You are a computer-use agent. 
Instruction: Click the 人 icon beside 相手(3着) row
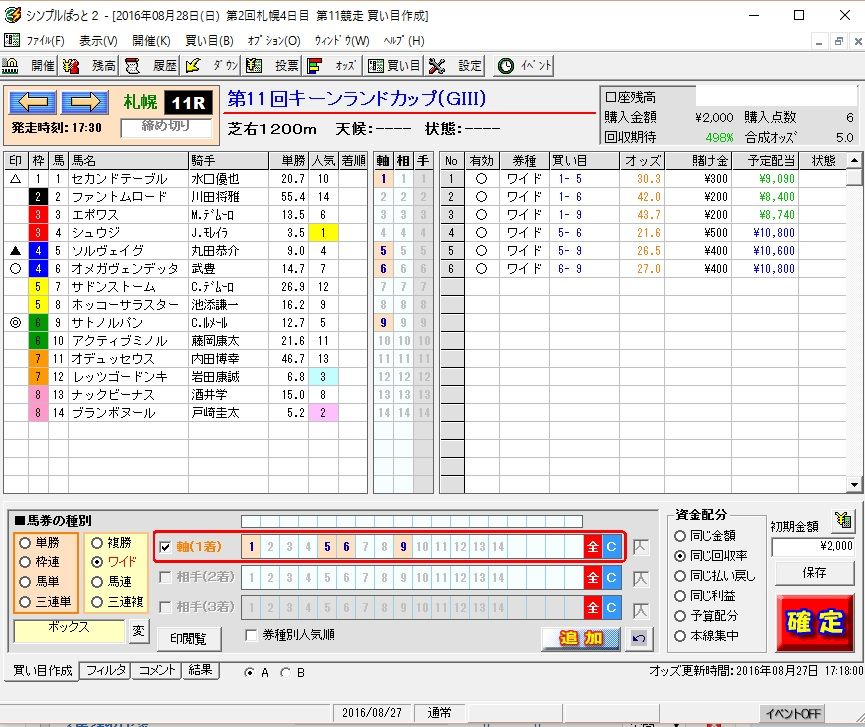(x=640, y=610)
